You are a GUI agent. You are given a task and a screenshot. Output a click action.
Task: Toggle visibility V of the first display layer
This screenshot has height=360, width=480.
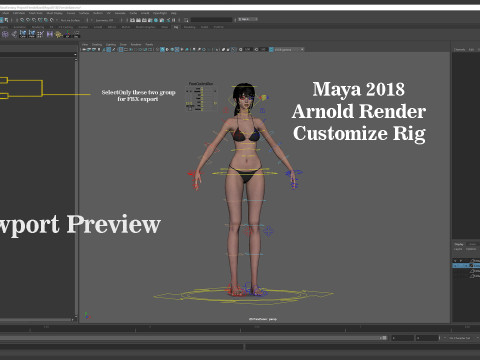coord(455,261)
